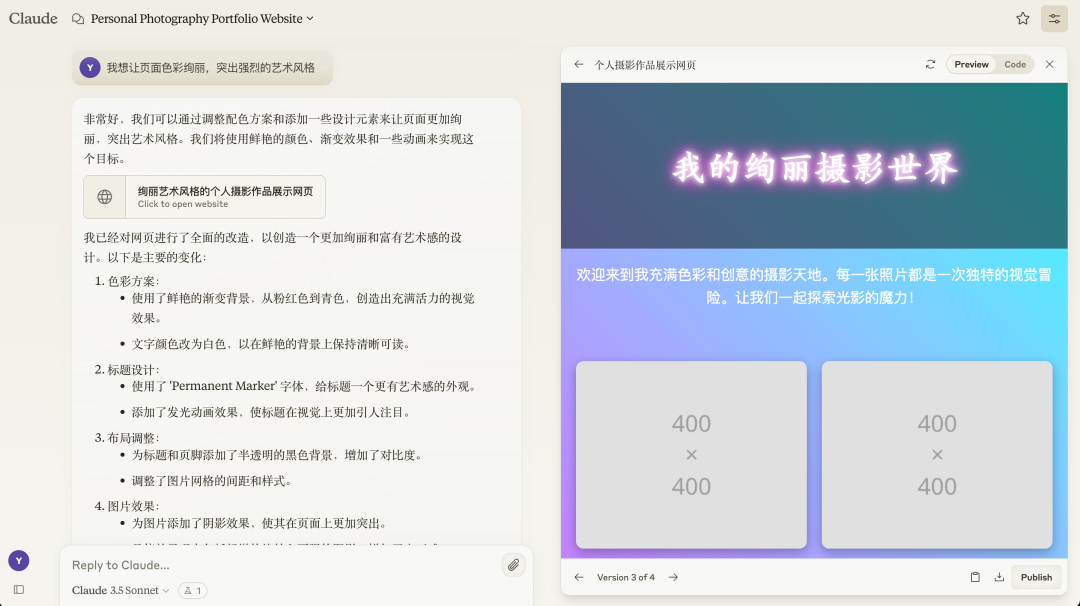
Task: Open the settings sliders icon at top right
Action: tap(1054, 18)
